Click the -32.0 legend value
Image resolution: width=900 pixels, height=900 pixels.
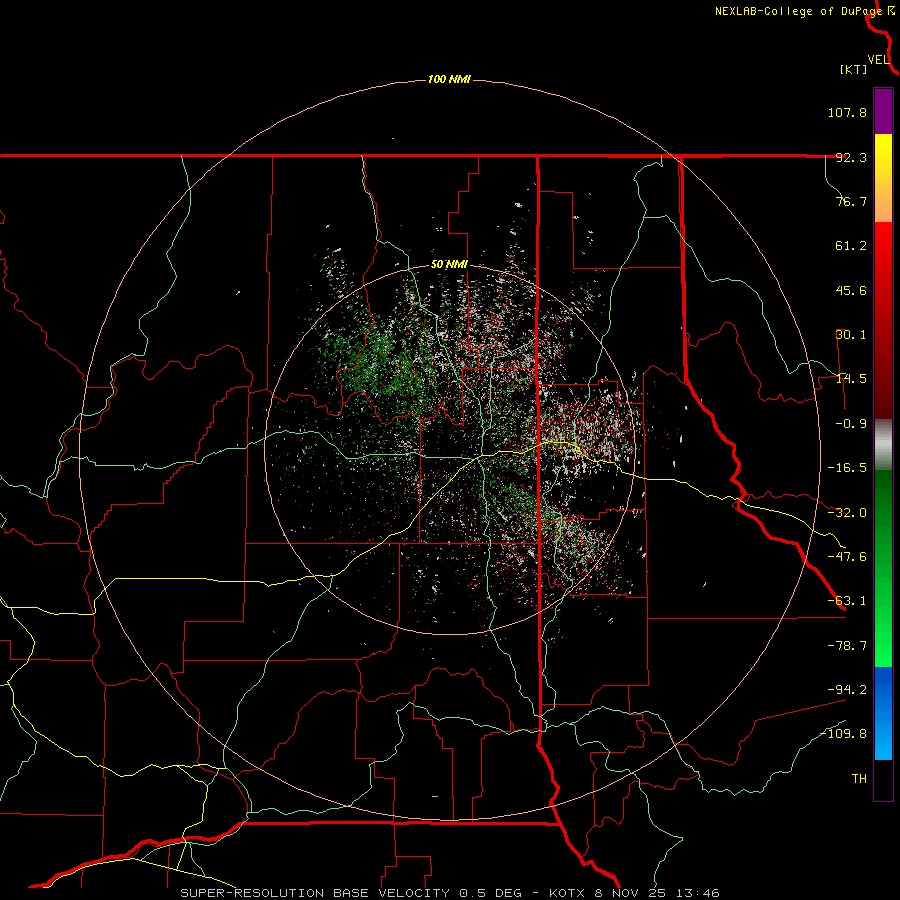click(x=847, y=513)
